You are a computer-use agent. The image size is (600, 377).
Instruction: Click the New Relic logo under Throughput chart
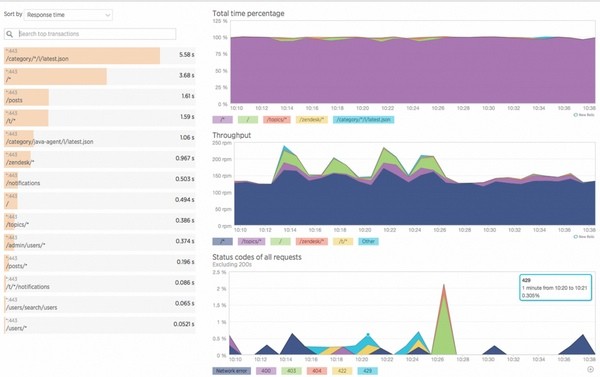pos(584,237)
